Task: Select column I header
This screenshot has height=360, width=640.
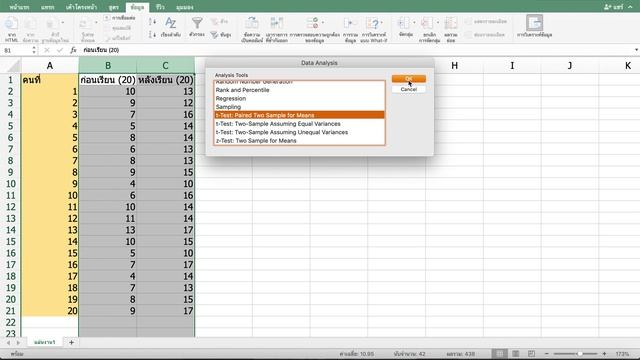Action: [512, 65]
